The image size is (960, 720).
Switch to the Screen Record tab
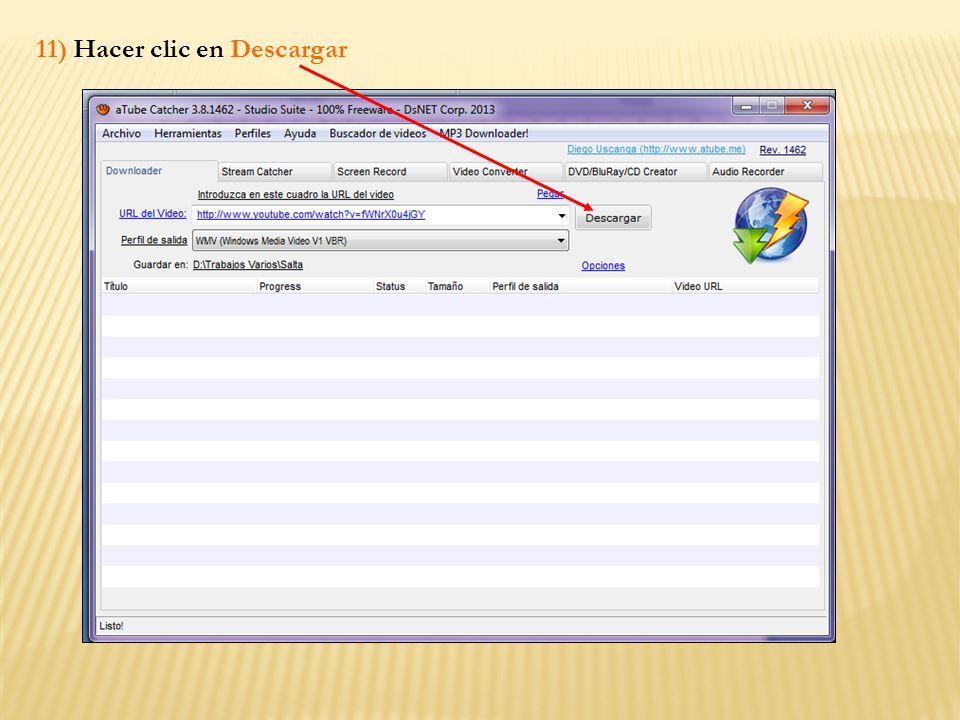pyautogui.click(x=390, y=172)
